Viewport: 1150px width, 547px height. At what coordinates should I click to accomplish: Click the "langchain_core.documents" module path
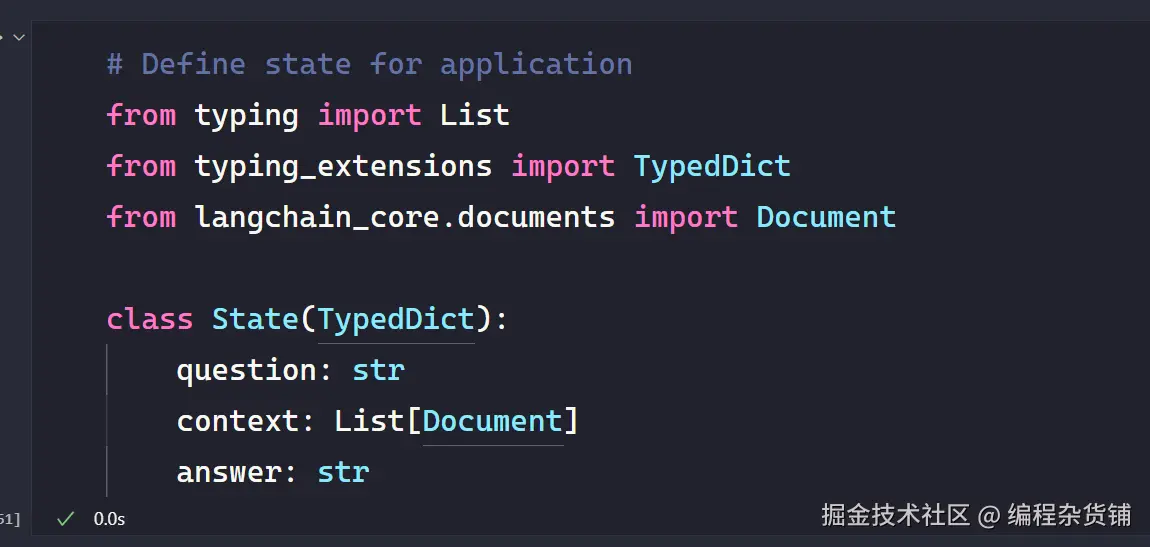click(x=405, y=217)
